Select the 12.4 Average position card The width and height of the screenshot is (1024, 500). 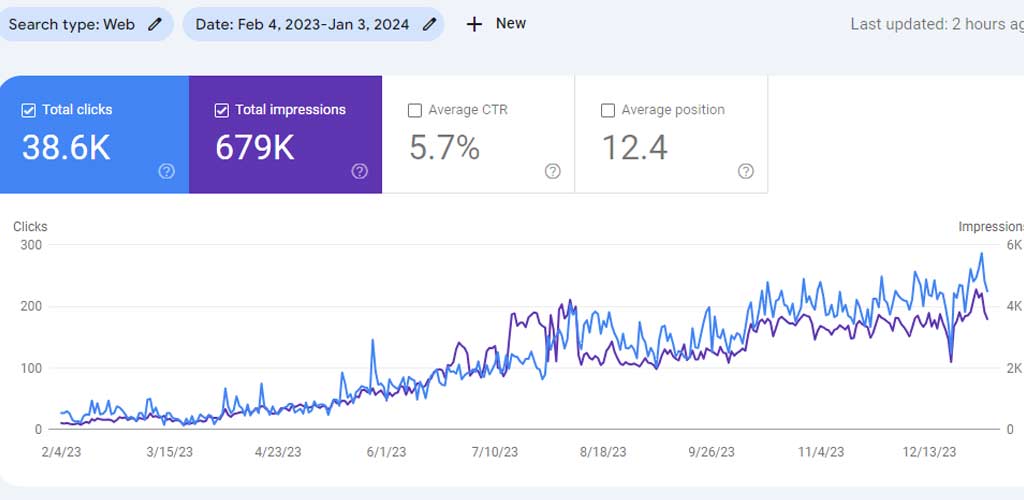click(671, 134)
